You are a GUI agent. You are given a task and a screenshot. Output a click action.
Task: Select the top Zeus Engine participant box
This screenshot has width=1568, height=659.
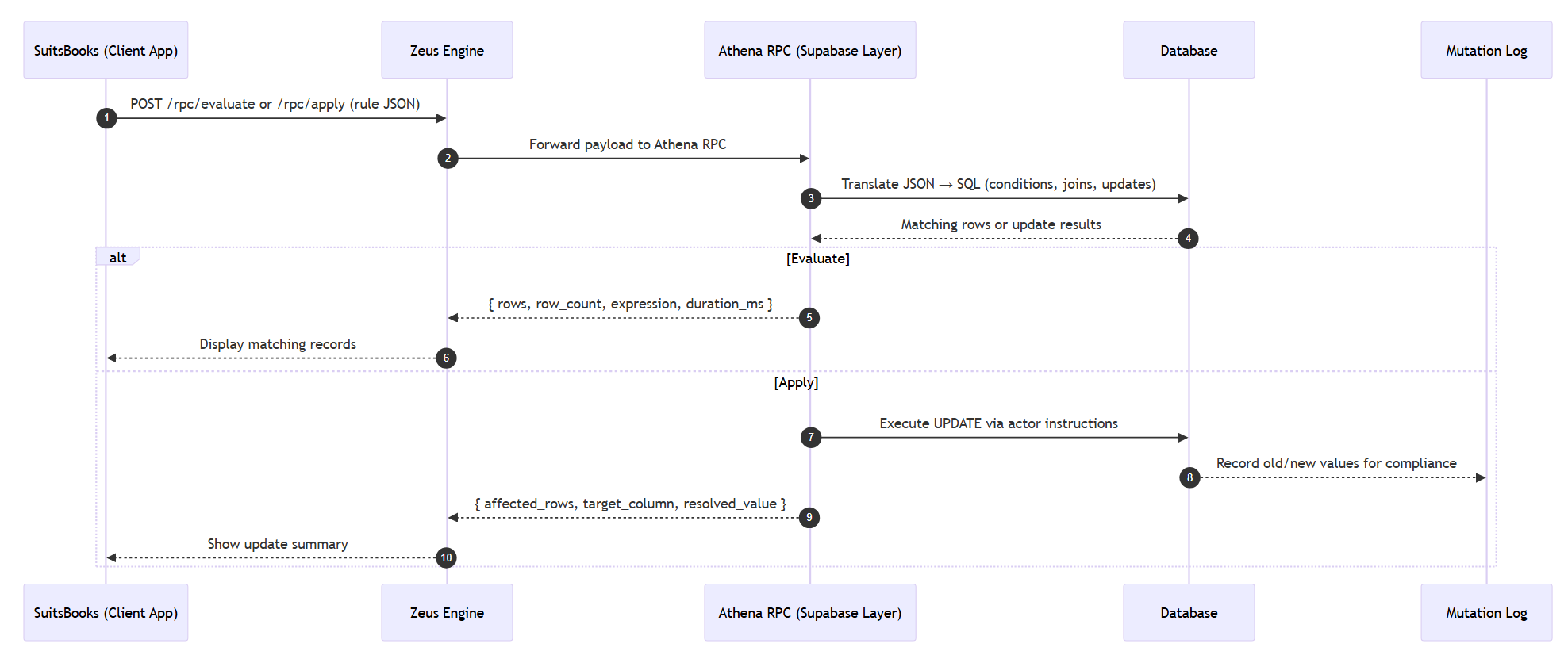click(x=447, y=50)
